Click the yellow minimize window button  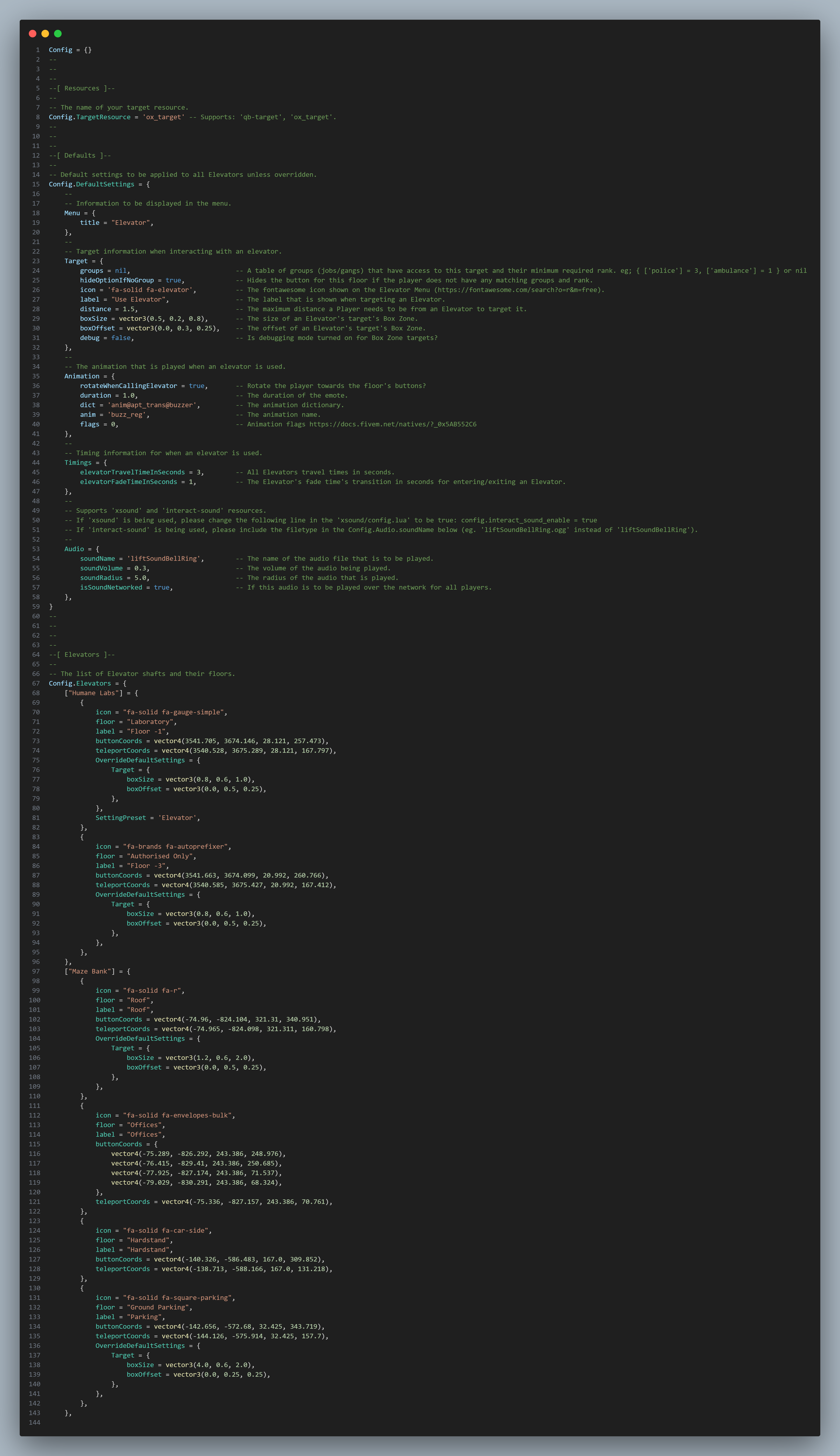[x=45, y=33]
